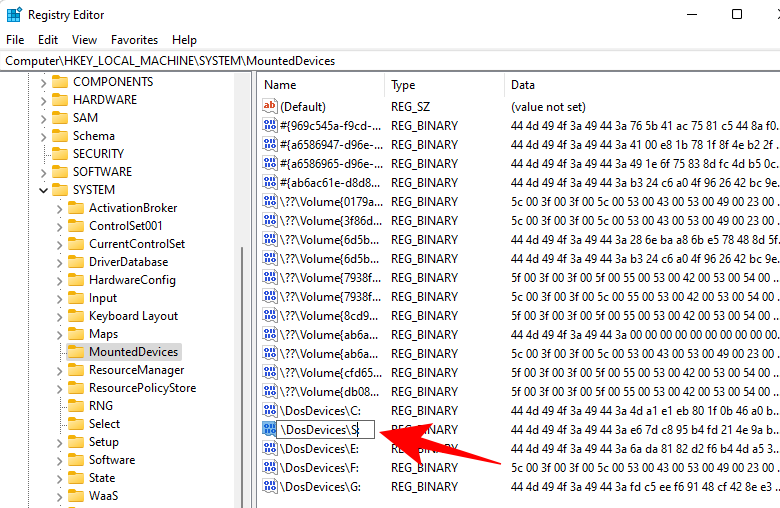Click the string icon of the (Default) value
The width and height of the screenshot is (780, 508).
[269, 107]
